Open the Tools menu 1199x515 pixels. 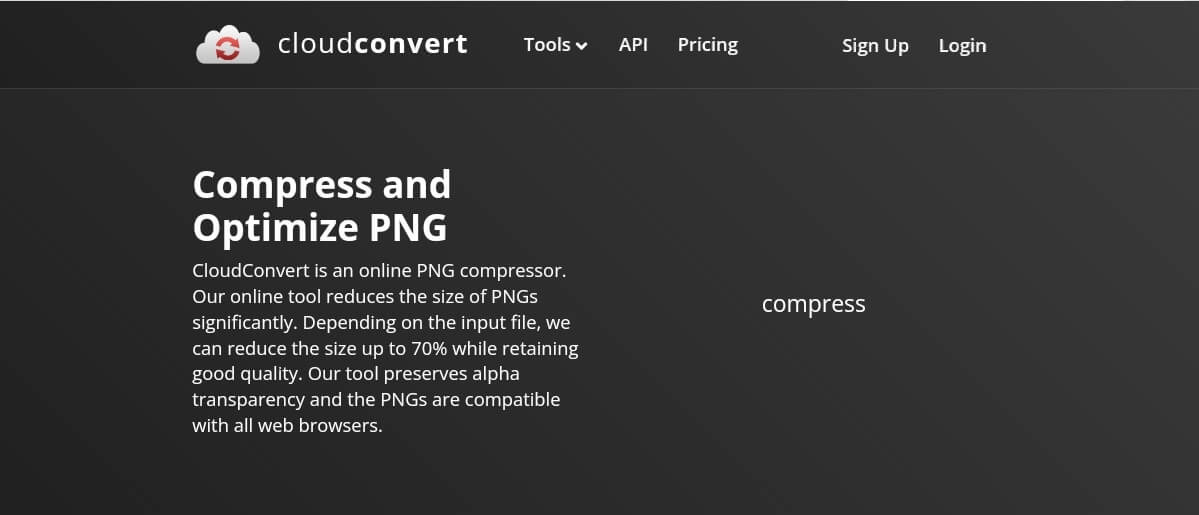[555, 44]
